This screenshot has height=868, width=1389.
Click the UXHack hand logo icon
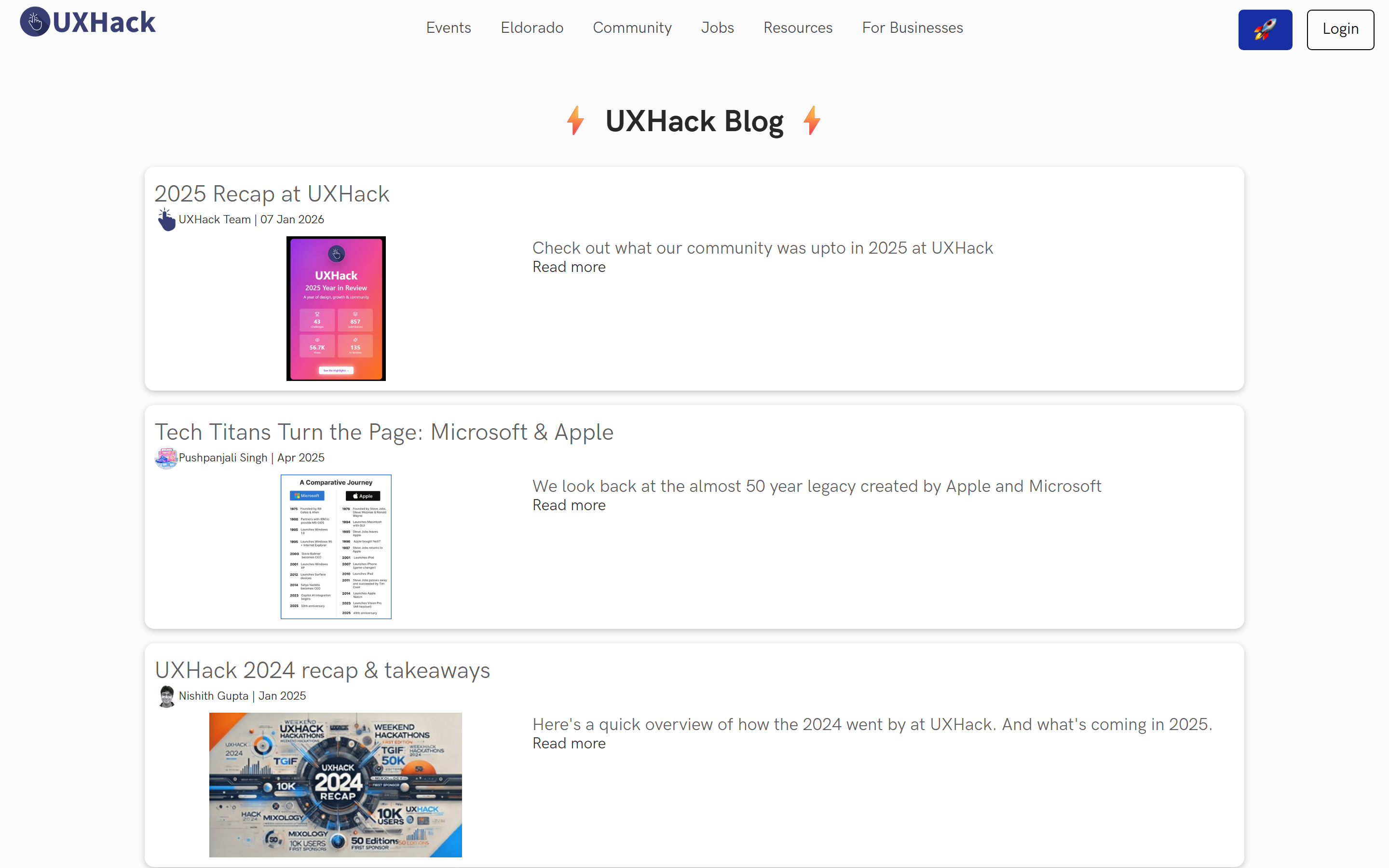pyautogui.click(x=35, y=22)
